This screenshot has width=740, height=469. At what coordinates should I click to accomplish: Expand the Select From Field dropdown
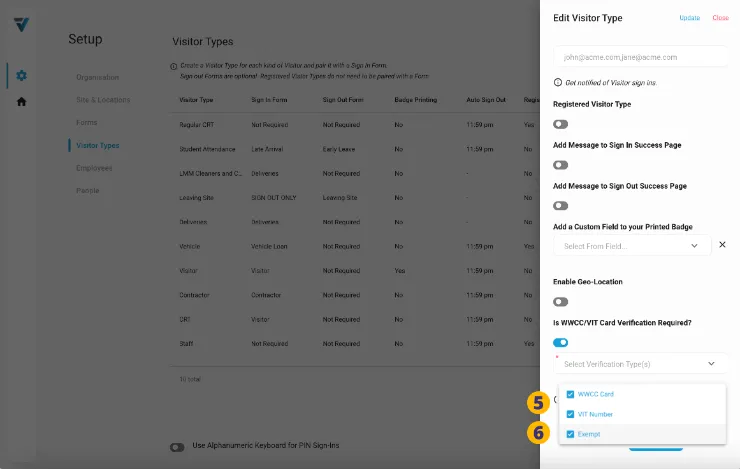631,245
